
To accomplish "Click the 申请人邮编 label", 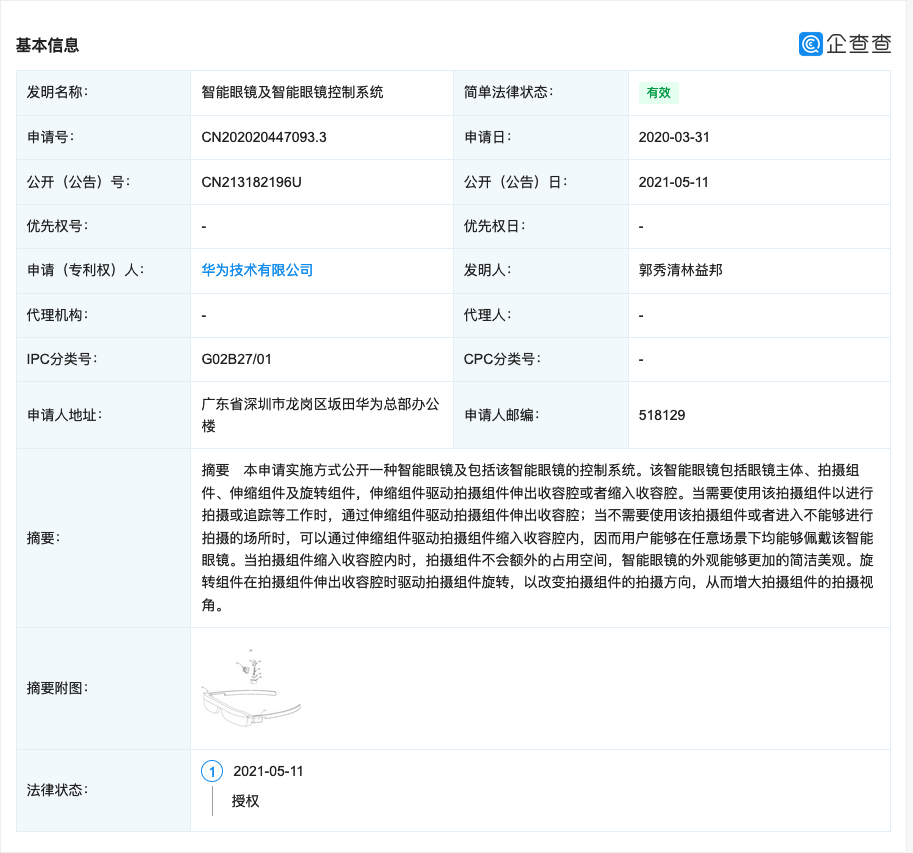I will click(501, 415).
